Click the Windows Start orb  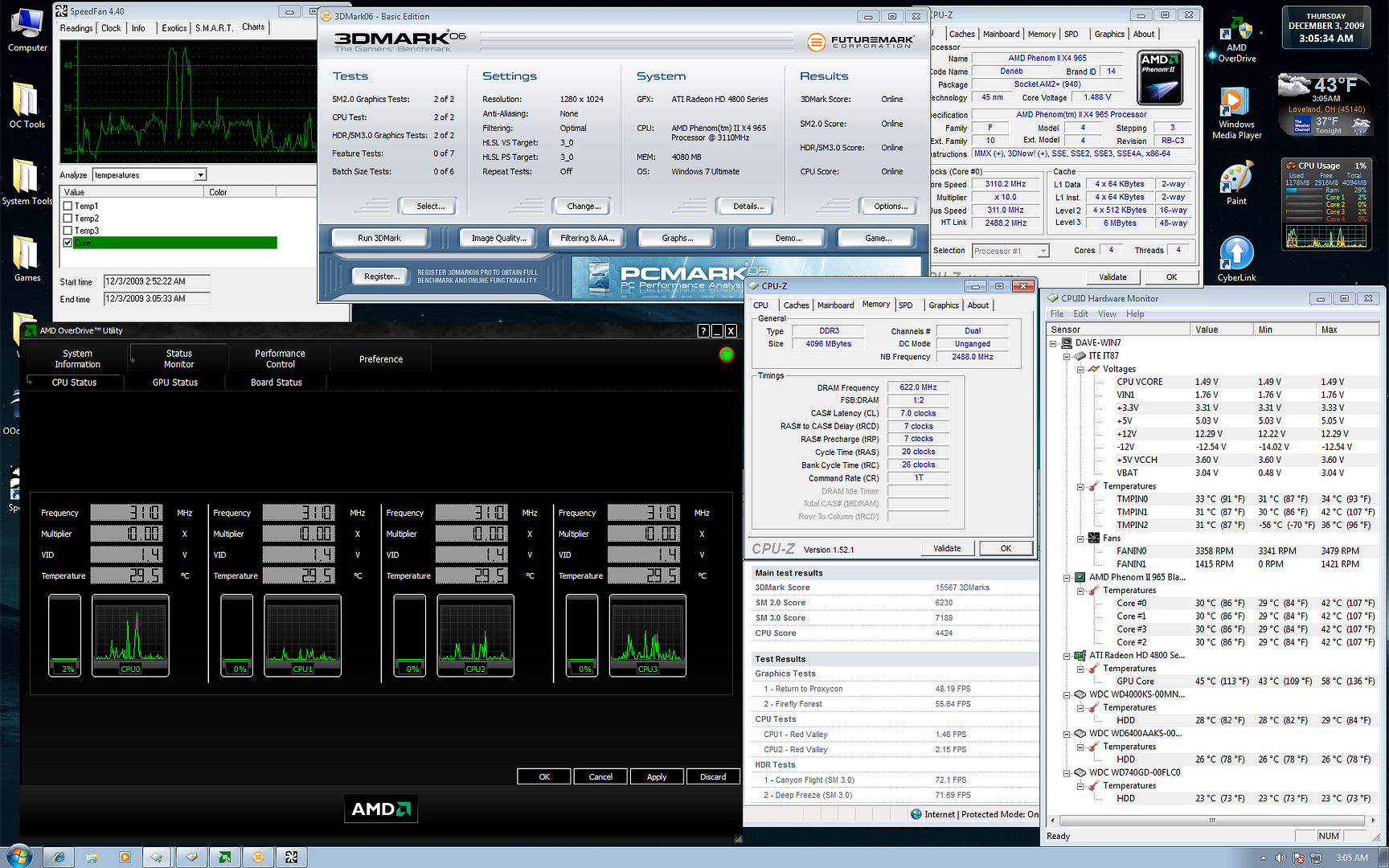point(18,857)
